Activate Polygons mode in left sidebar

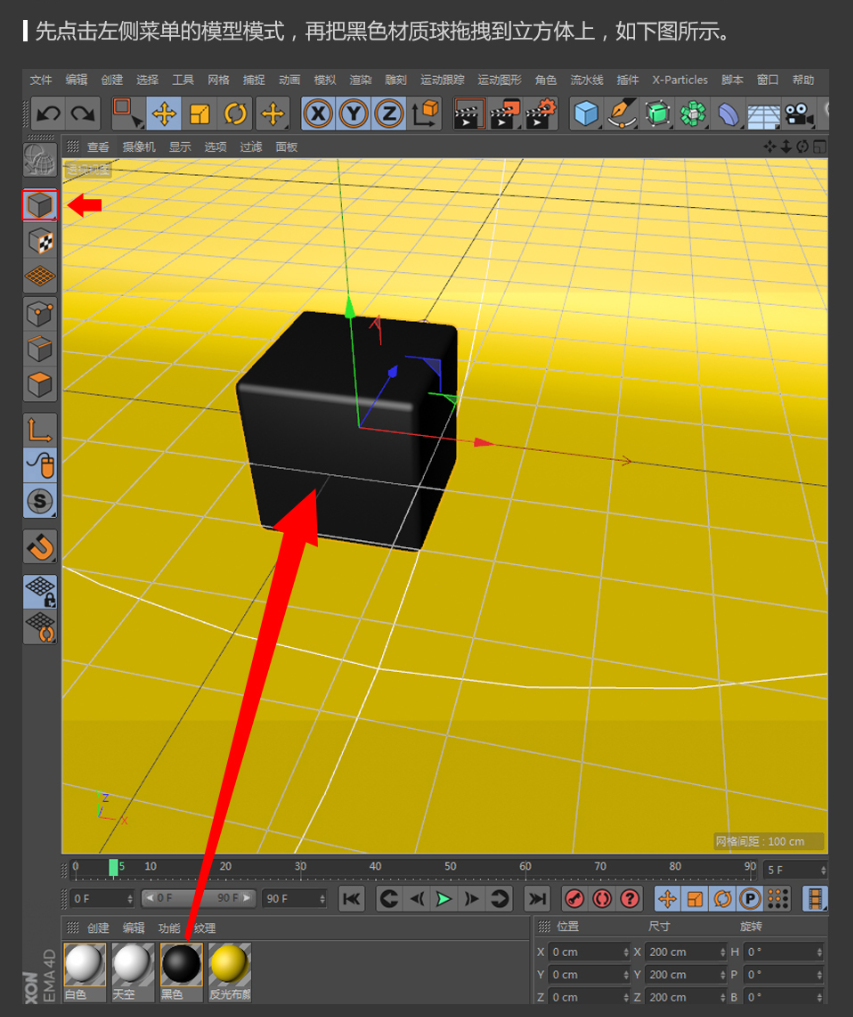(x=40, y=384)
